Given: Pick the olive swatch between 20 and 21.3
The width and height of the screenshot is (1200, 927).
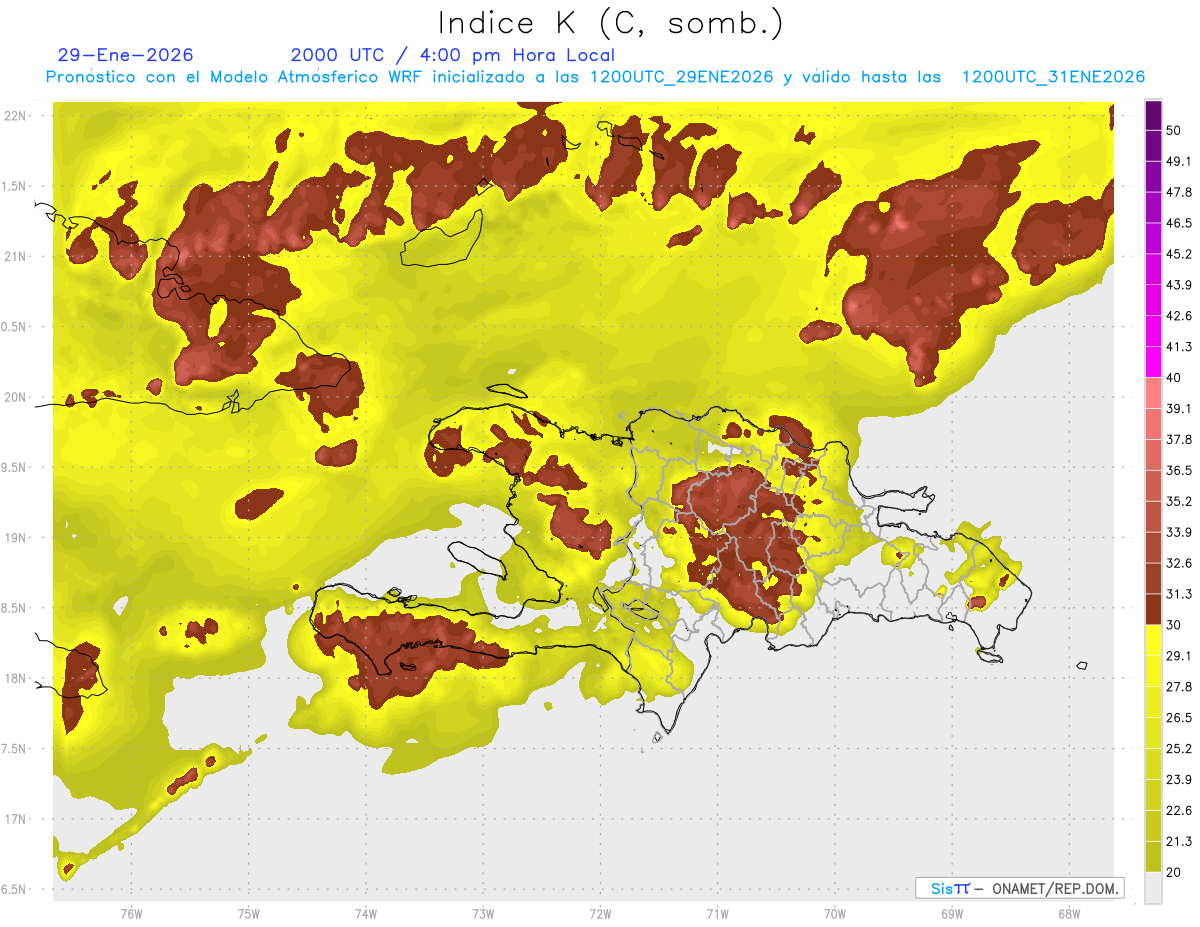Looking at the screenshot, I should pyautogui.click(x=1153, y=857).
